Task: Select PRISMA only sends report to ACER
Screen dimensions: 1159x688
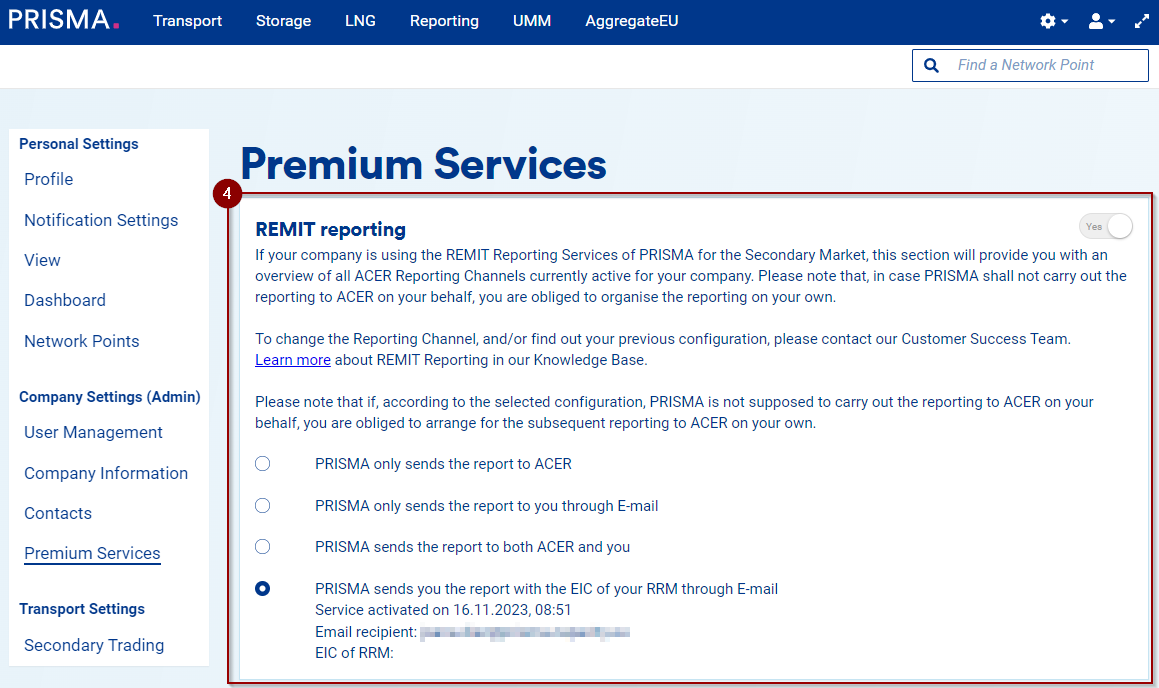Action: (x=262, y=464)
